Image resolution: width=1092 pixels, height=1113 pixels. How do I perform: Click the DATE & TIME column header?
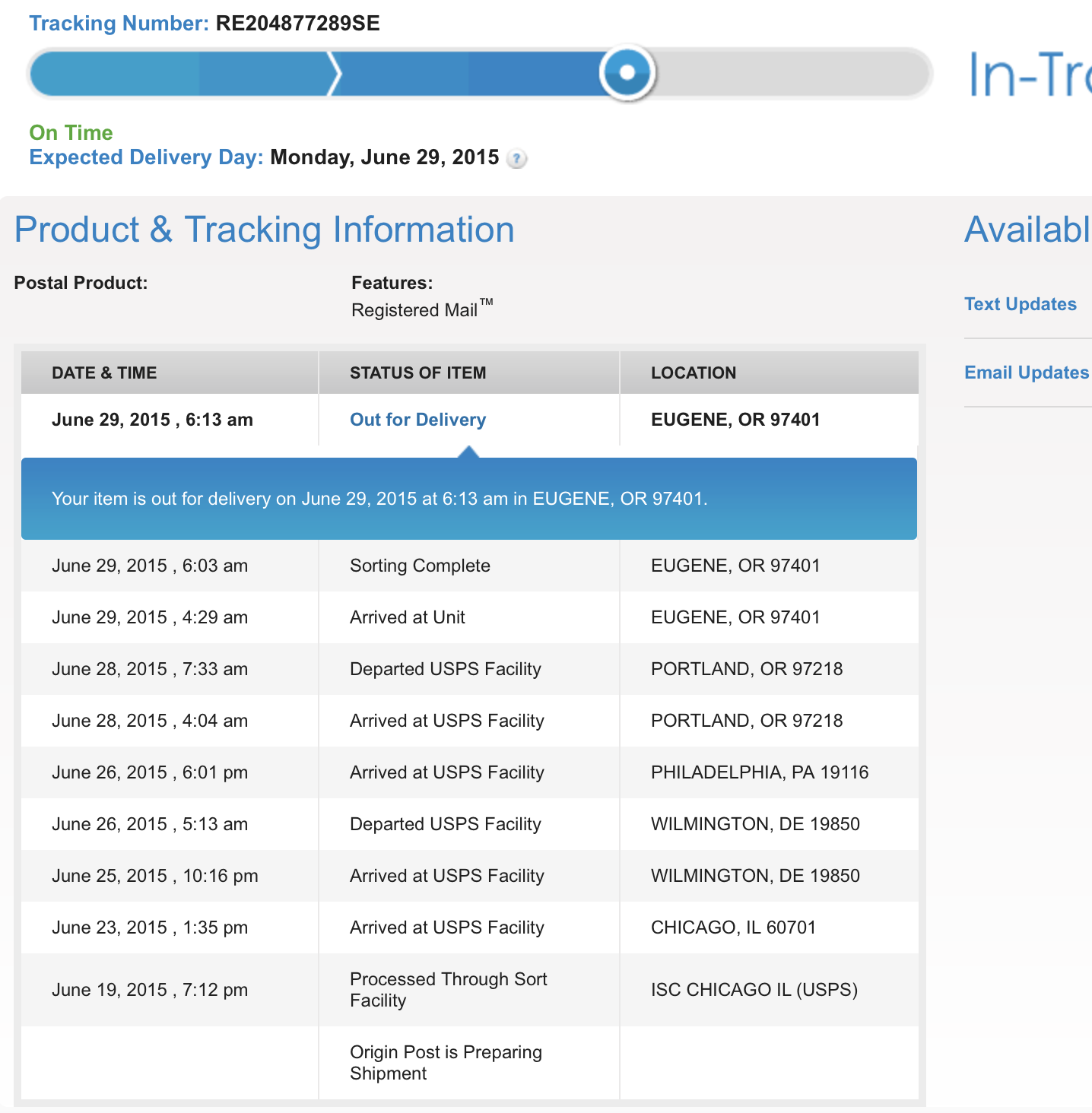[x=104, y=373]
